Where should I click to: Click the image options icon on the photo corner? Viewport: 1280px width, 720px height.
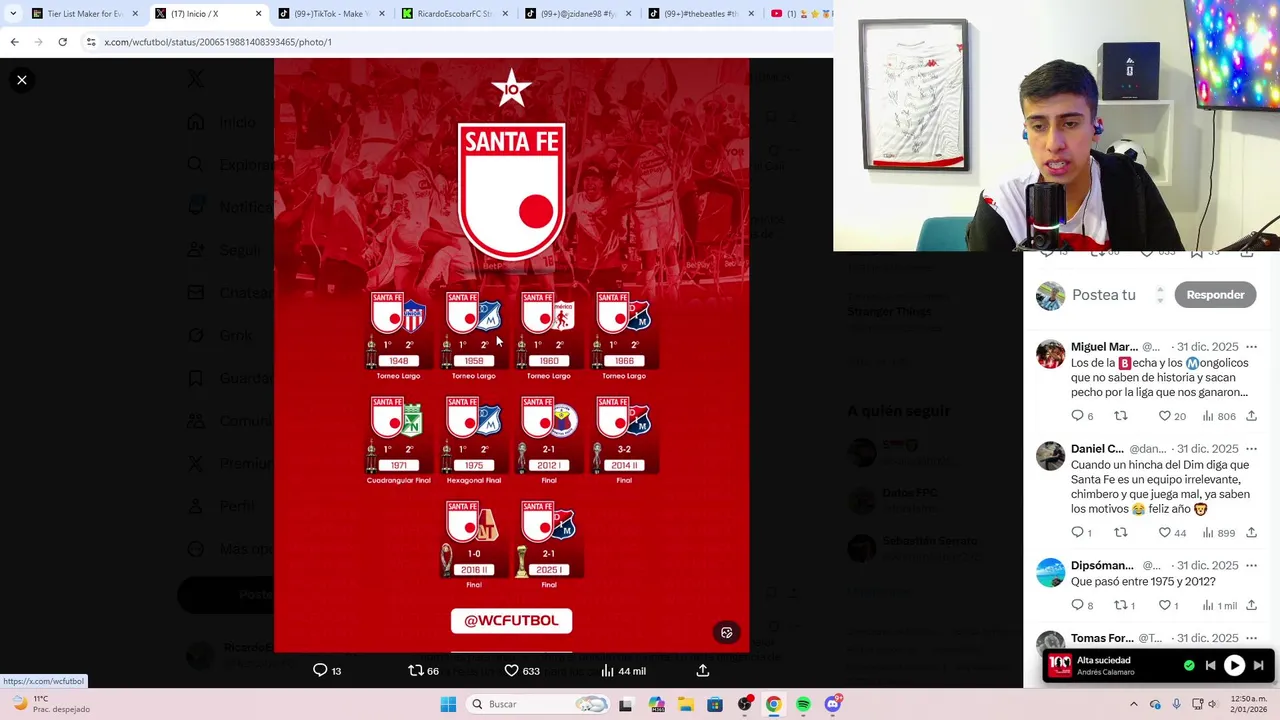tap(727, 633)
